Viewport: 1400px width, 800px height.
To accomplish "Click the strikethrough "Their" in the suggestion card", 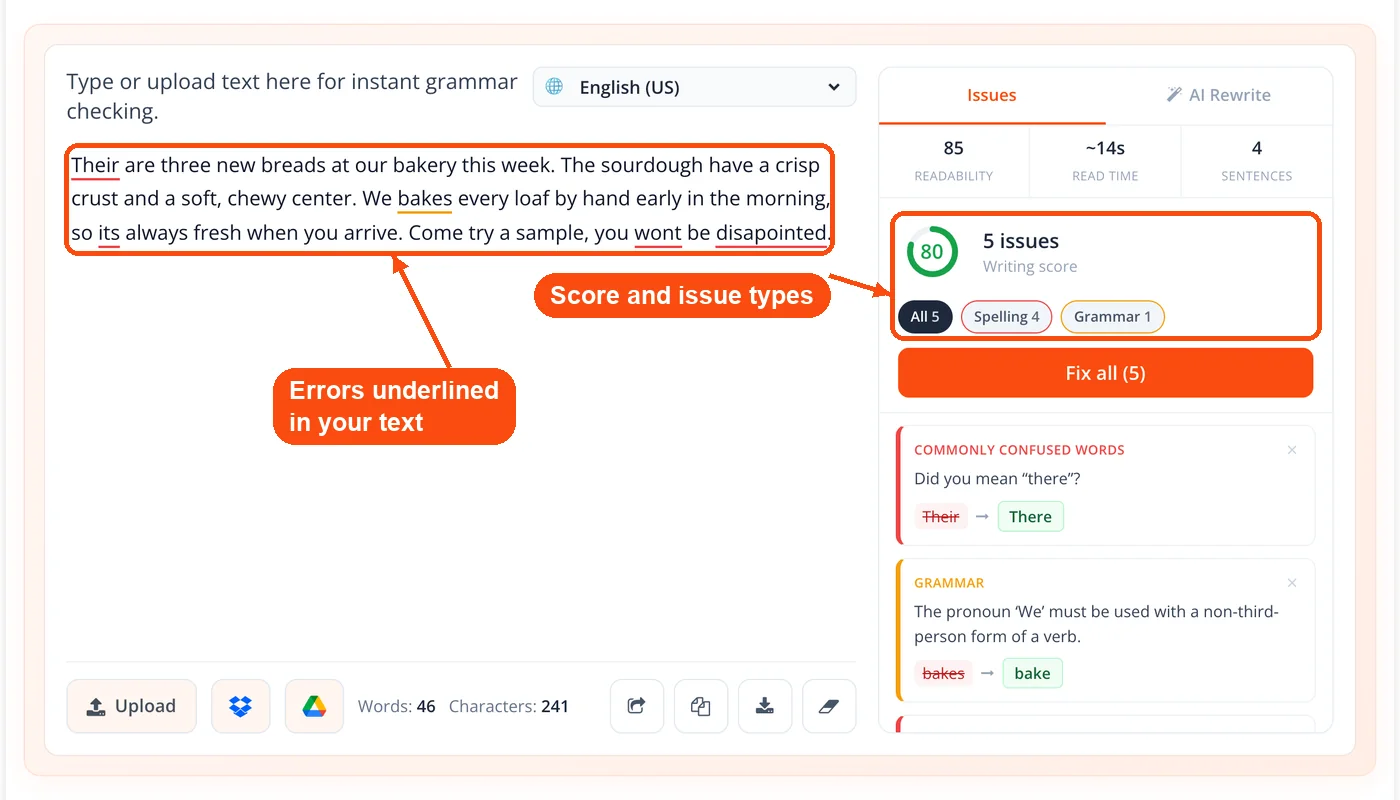I will click(941, 517).
